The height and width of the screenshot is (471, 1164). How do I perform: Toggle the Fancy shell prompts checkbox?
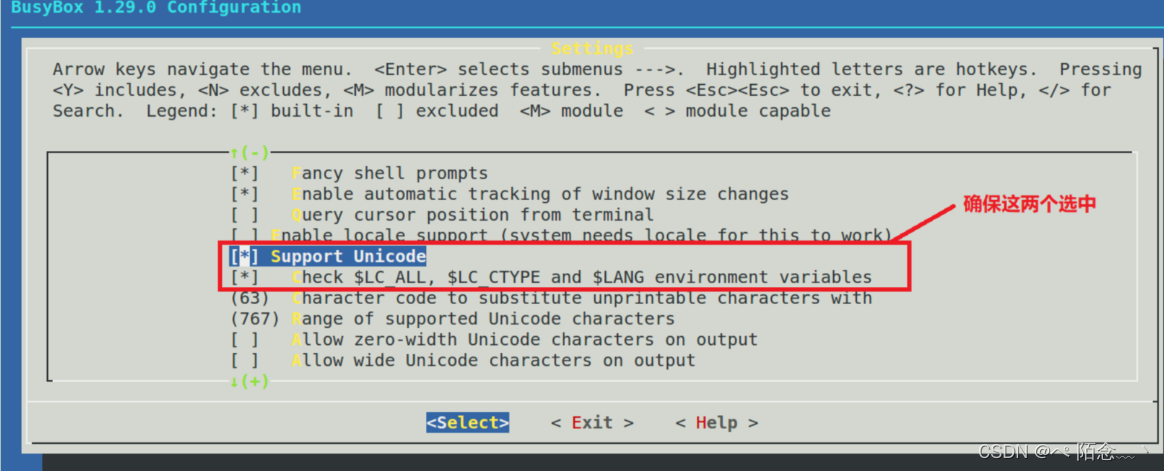pos(244,173)
